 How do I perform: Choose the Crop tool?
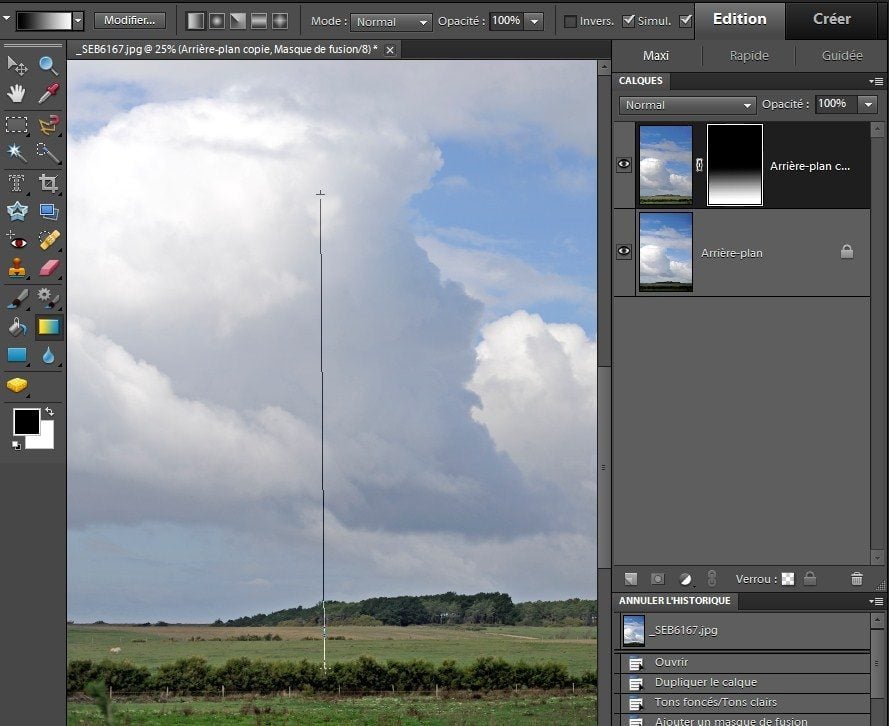[48, 182]
